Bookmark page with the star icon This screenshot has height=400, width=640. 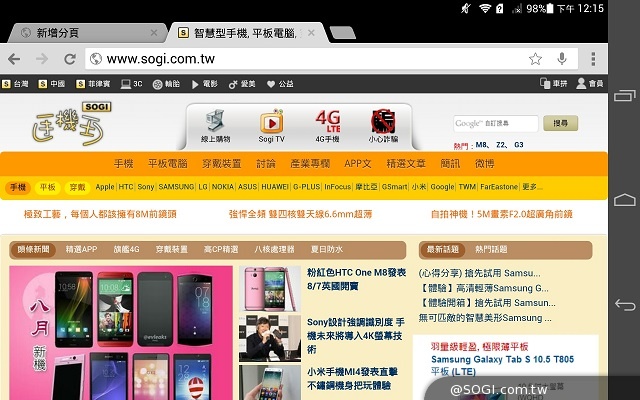click(535, 59)
